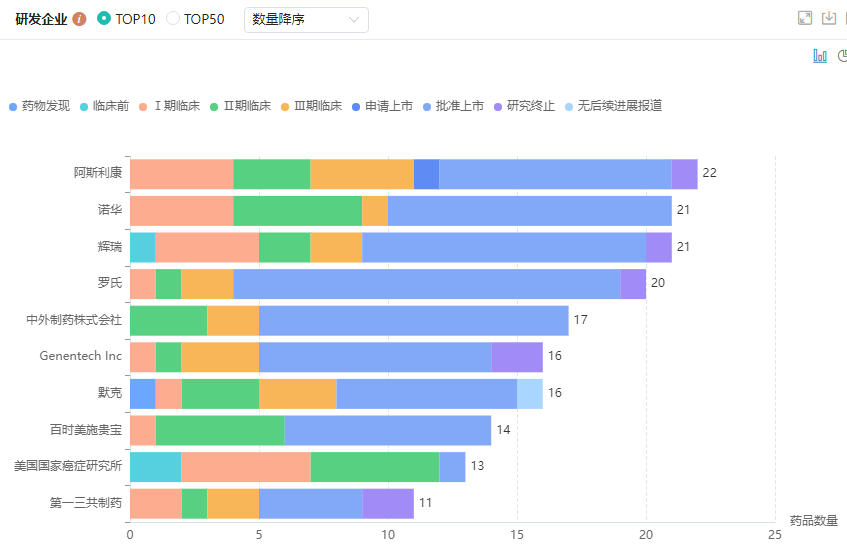Click the download chart icon

[828, 18]
